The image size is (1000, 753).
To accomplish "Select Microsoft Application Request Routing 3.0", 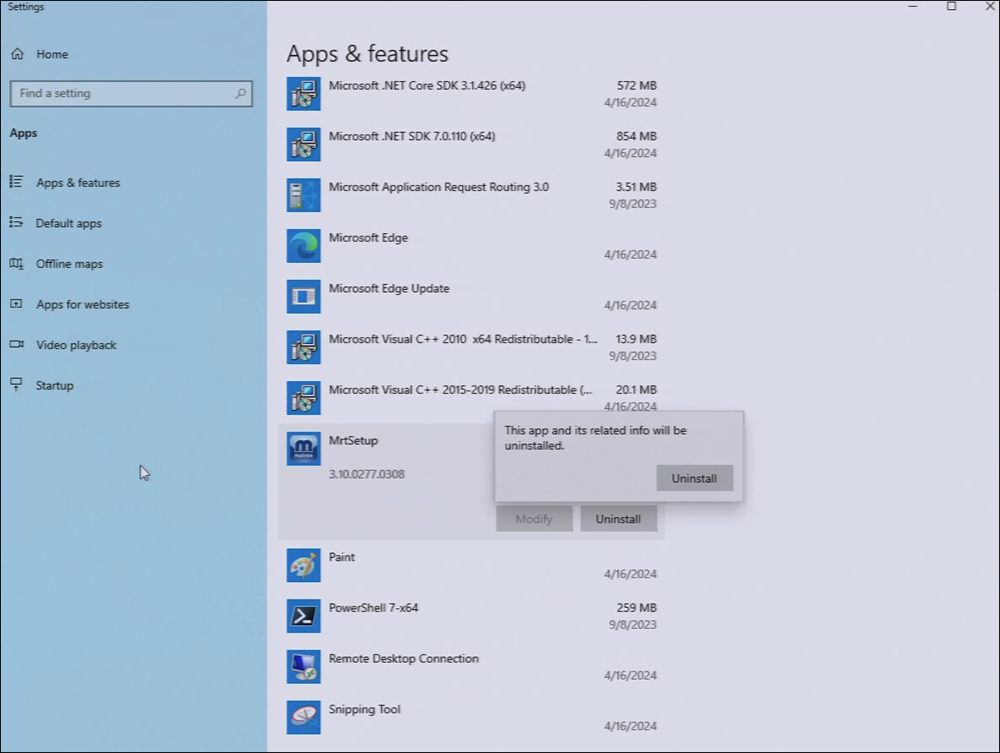I will pos(438,188).
